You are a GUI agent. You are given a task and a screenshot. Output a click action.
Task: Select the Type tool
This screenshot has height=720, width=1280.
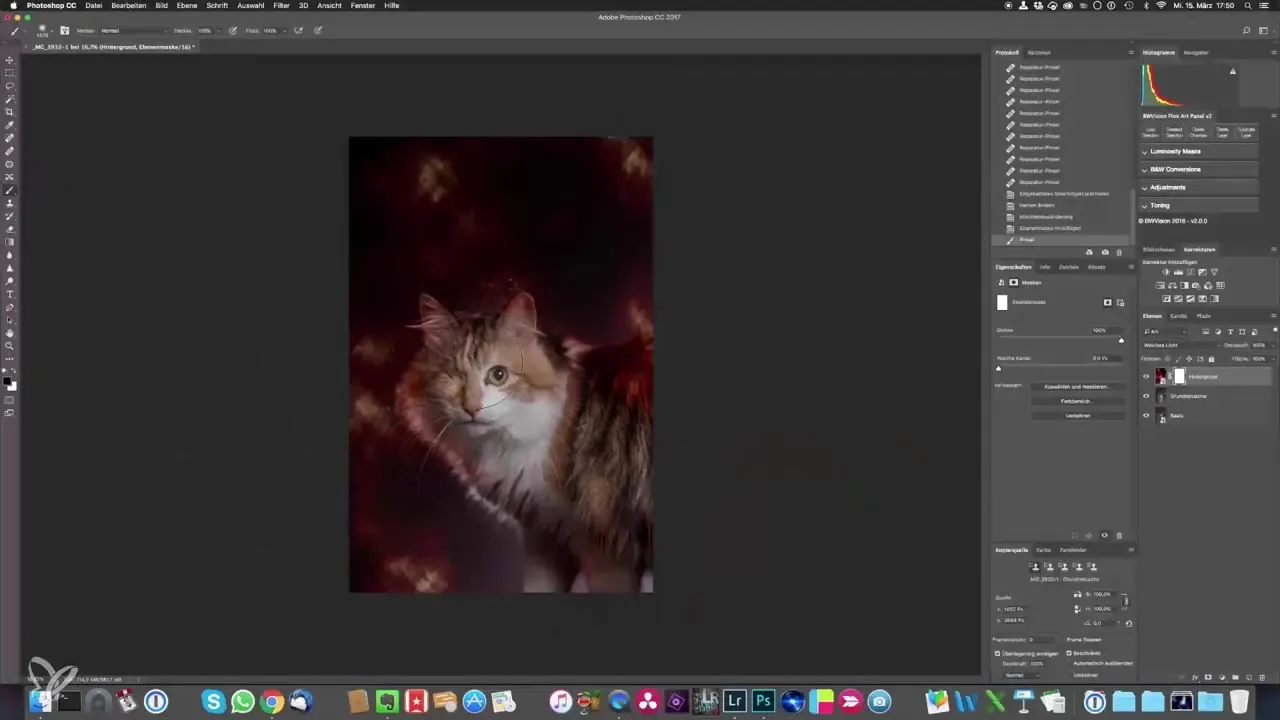[x=10, y=294]
